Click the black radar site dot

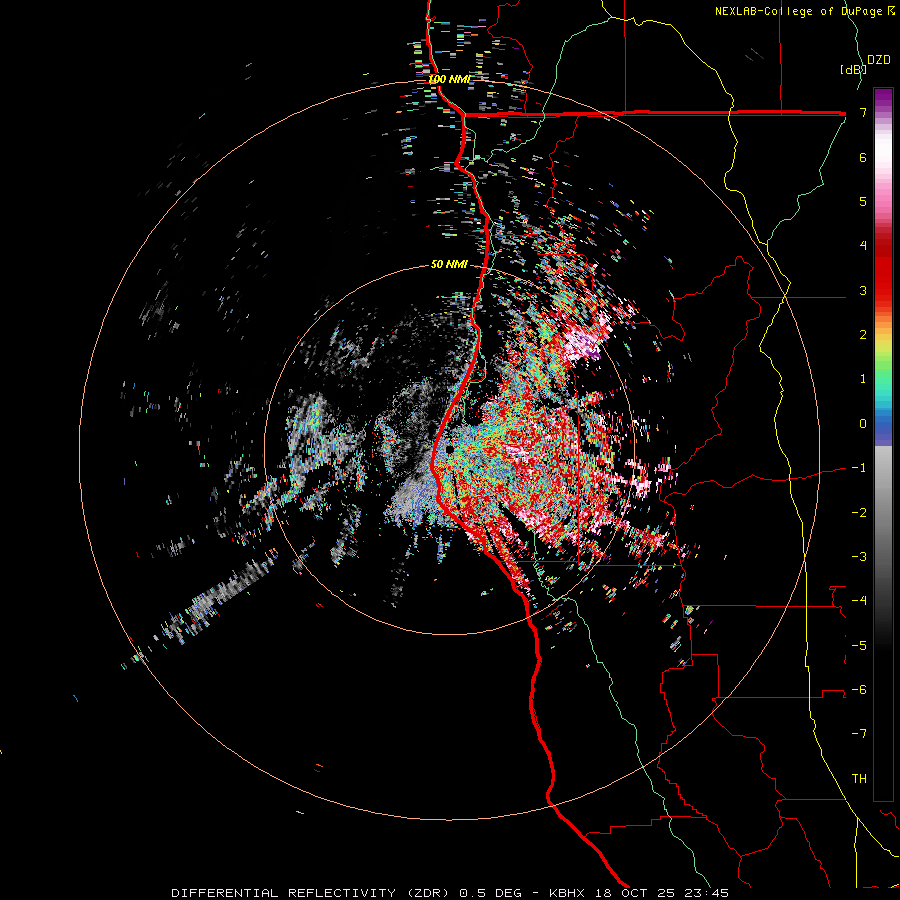click(449, 449)
